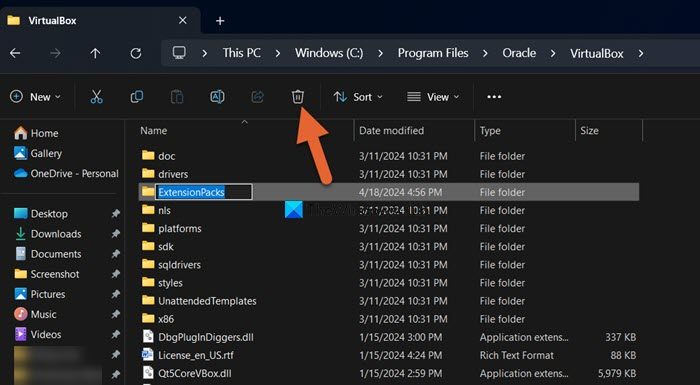Click the Paste clipboard icon
The image size is (700, 385).
click(177, 97)
